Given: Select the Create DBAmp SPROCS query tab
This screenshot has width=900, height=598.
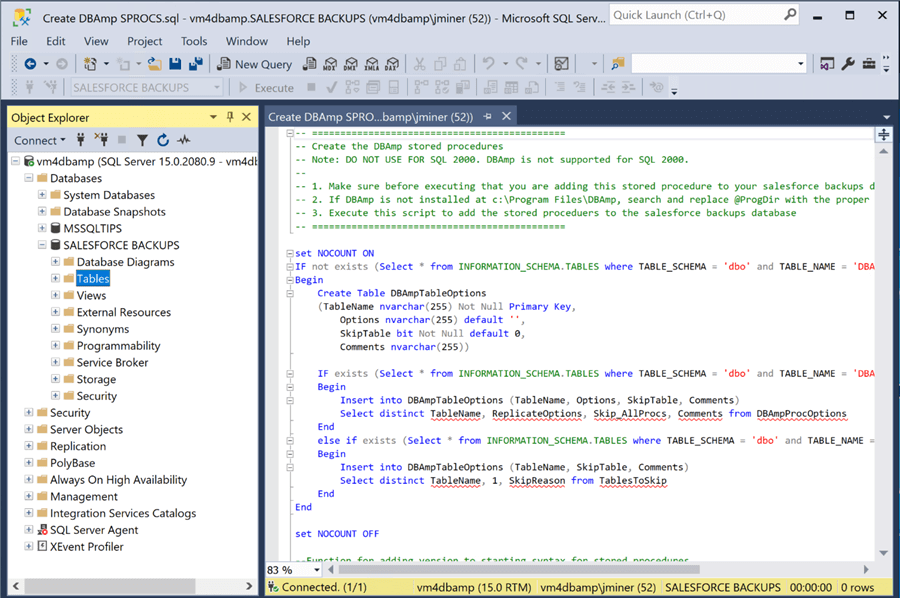Looking at the screenshot, I should (370, 115).
